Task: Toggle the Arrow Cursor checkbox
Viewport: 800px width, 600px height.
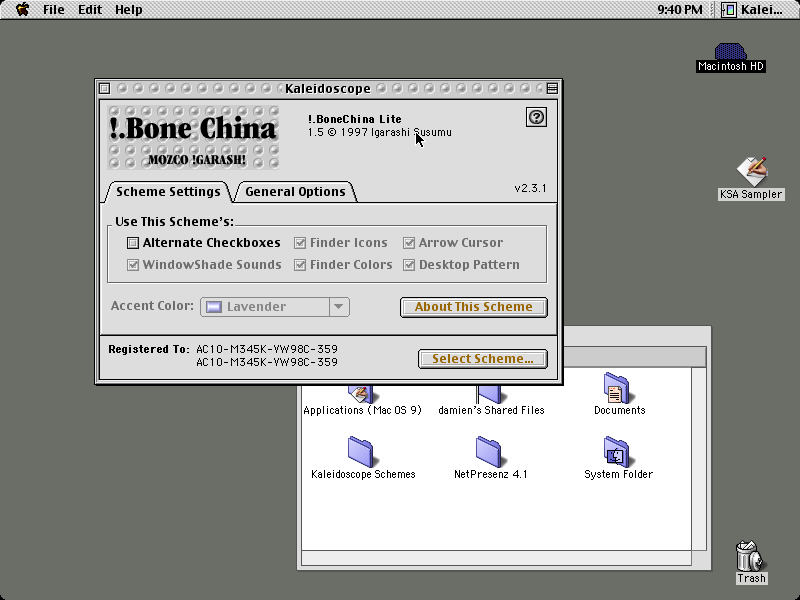Action: (x=409, y=243)
